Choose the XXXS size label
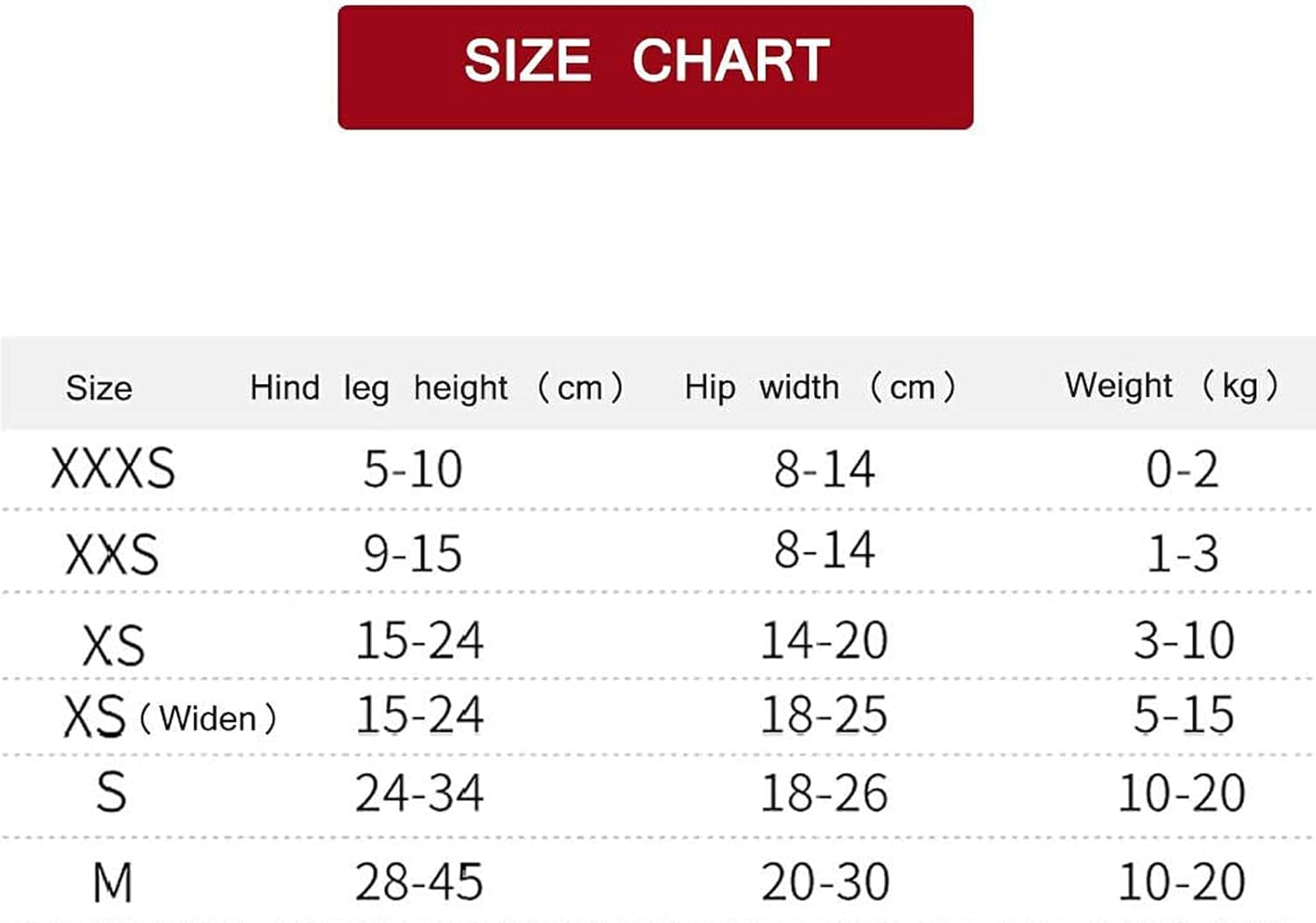Image resolution: width=1316 pixels, height=923 pixels. click(112, 468)
